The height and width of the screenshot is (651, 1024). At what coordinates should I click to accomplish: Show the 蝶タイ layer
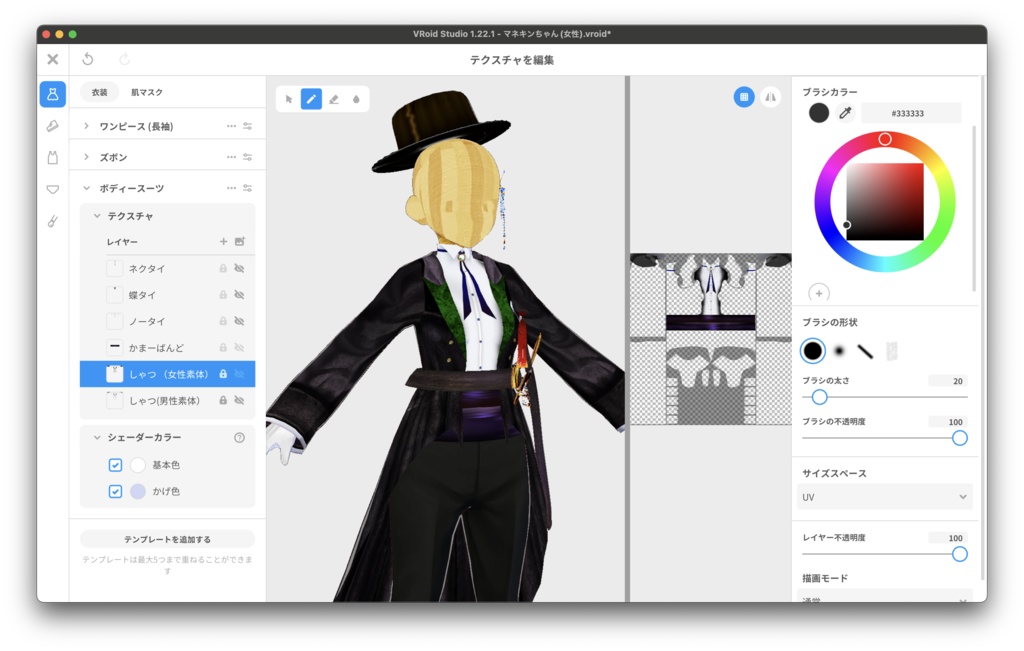pyautogui.click(x=240, y=295)
